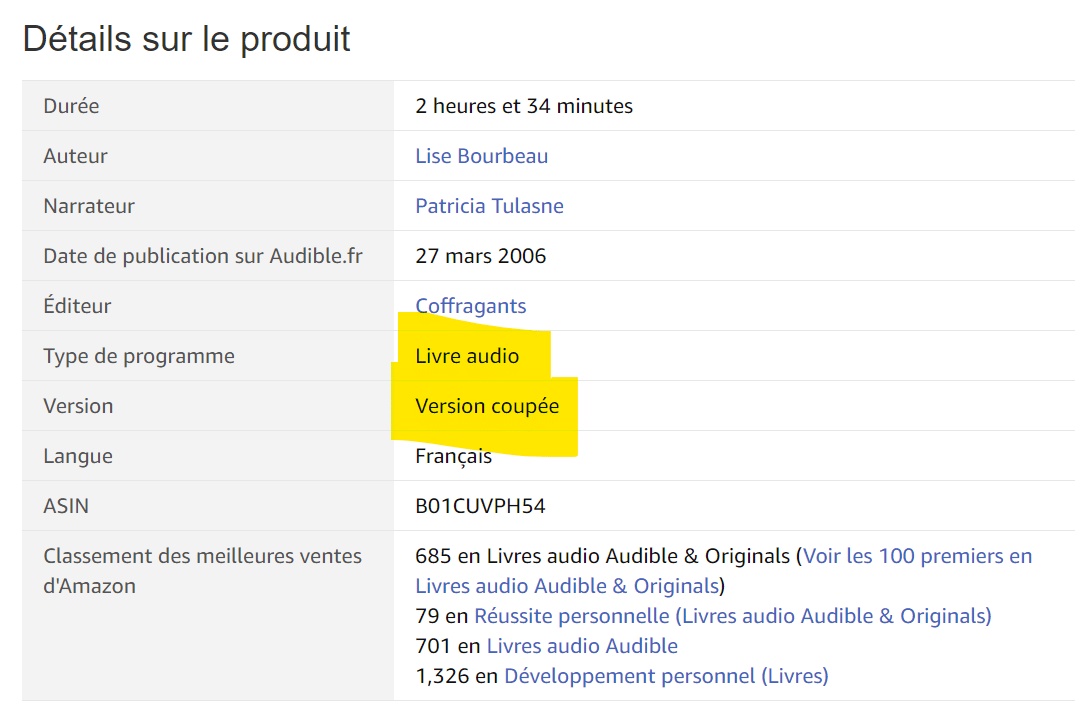
Task: Open Développement personnel (Livres) link
Action: tap(666, 676)
